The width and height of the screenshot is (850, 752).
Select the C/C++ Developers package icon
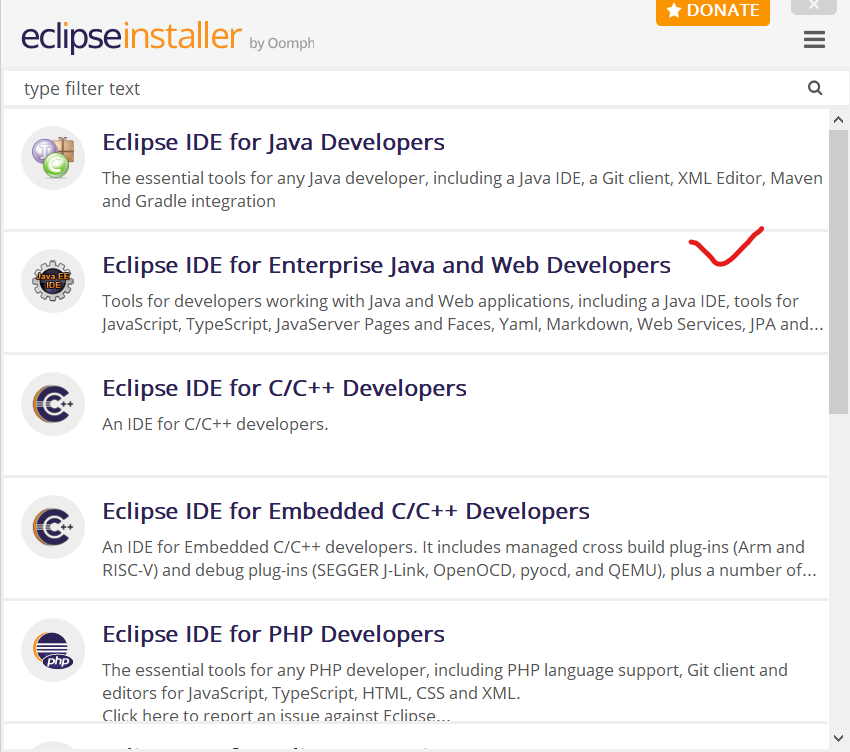(x=52, y=403)
